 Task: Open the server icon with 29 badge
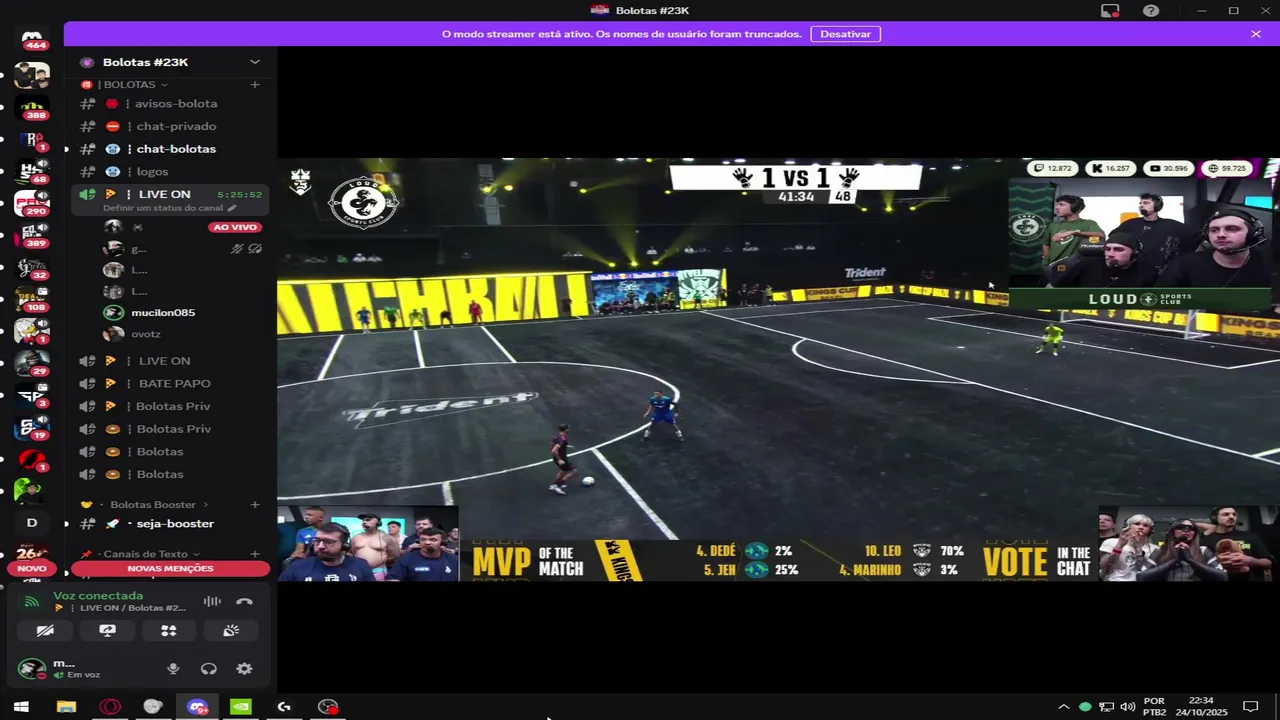(32, 364)
